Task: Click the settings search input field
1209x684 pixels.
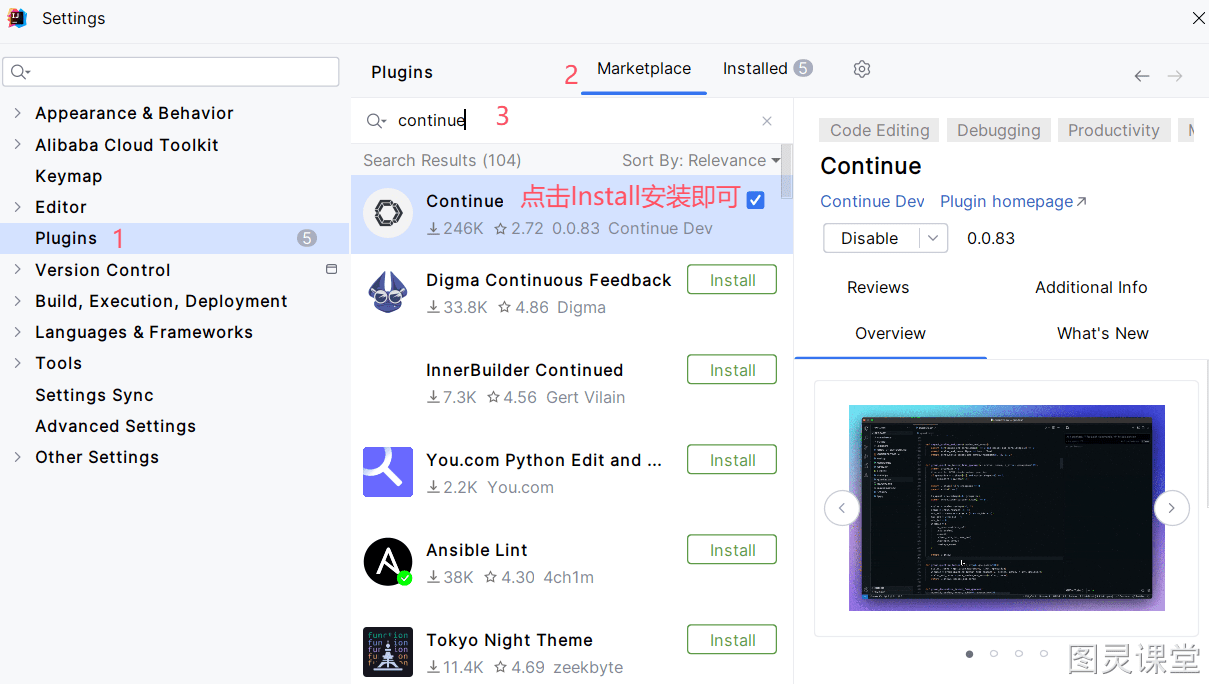Action: click(171, 72)
